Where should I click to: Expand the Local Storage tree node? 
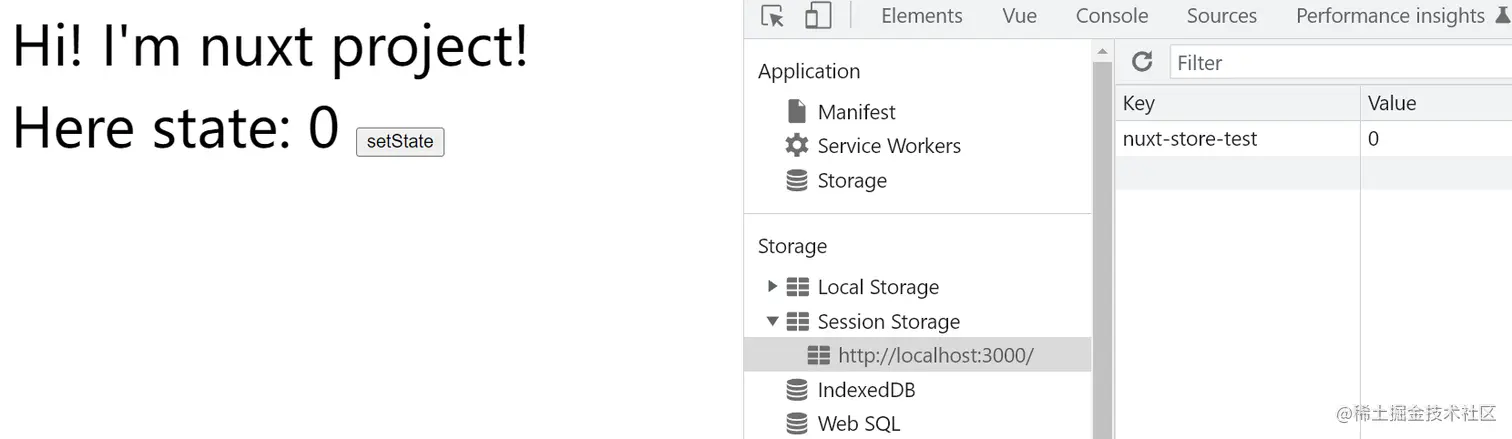pyautogui.click(x=772, y=287)
